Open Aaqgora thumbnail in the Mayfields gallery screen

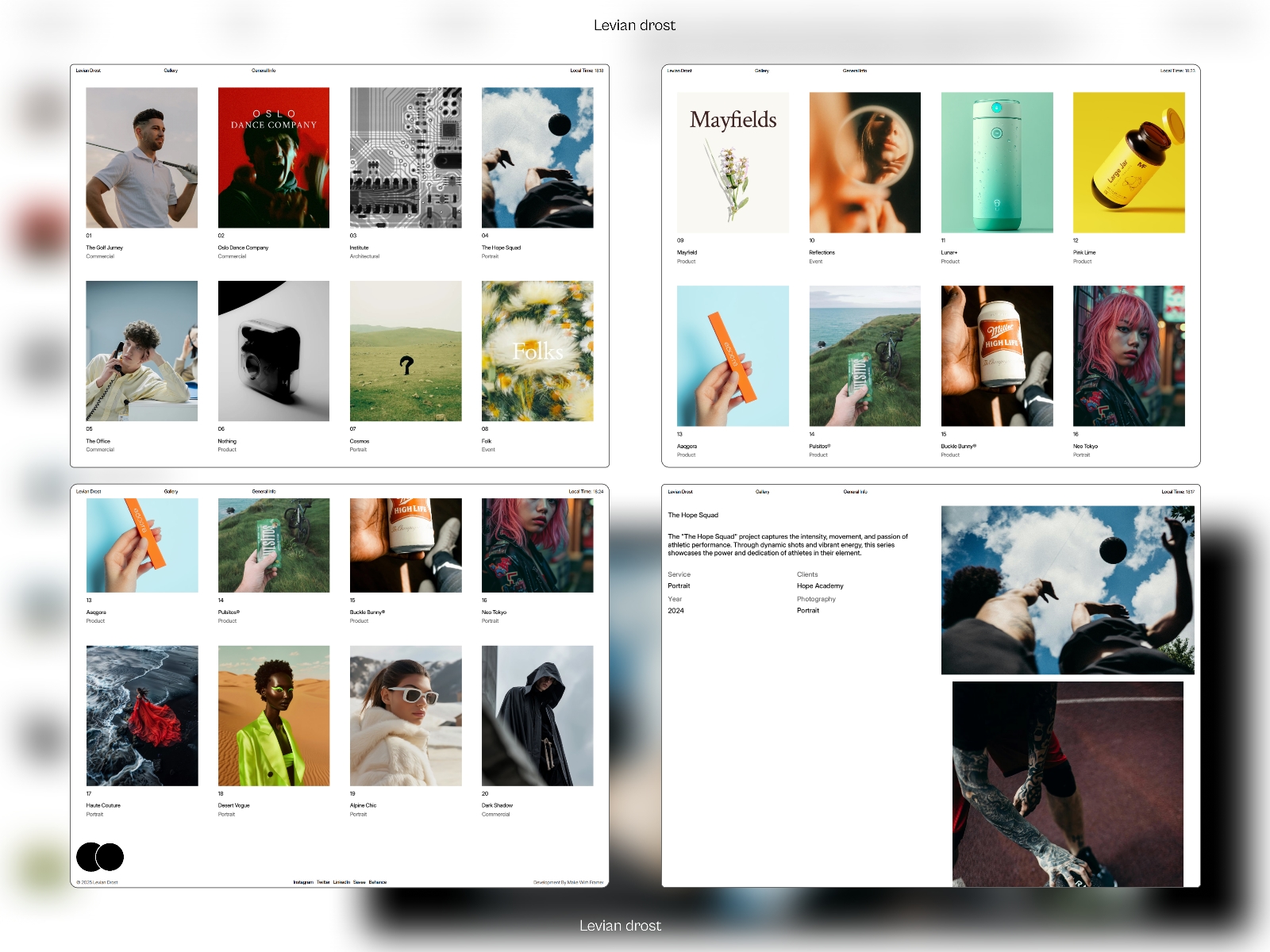click(x=733, y=356)
